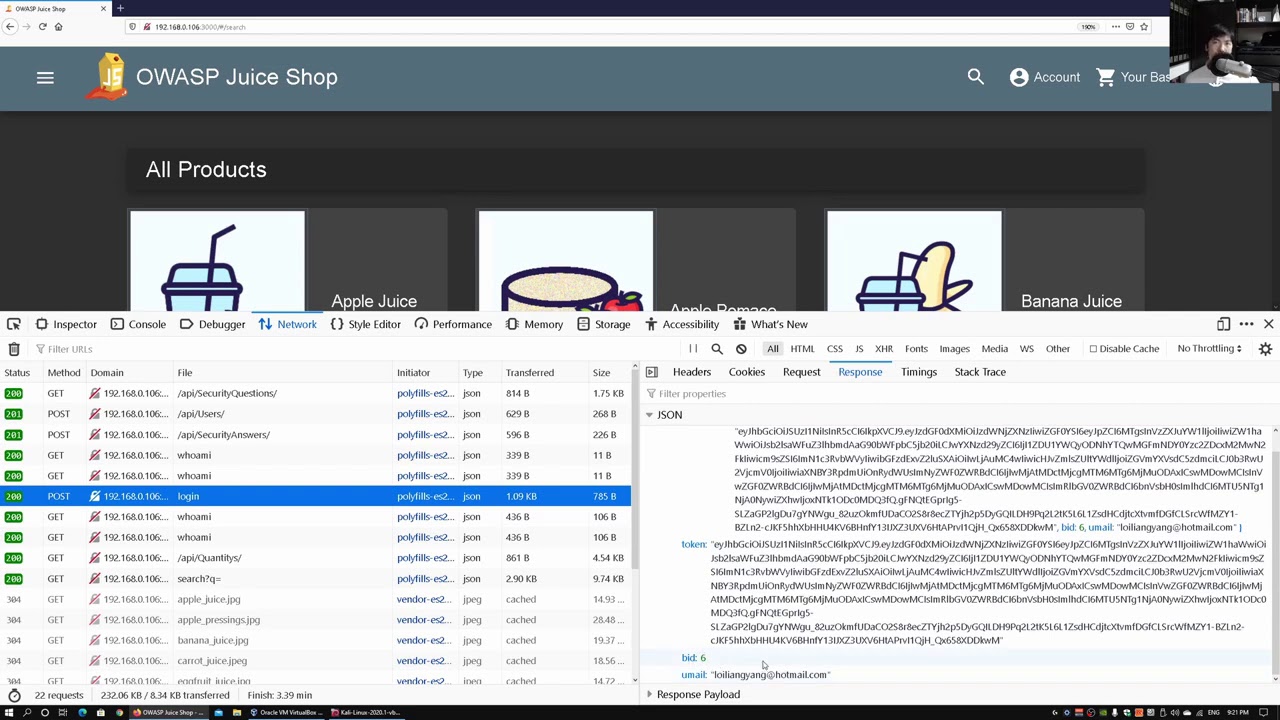Enable the Disable Cache checkbox
1280x720 pixels.
(x=1093, y=349)
